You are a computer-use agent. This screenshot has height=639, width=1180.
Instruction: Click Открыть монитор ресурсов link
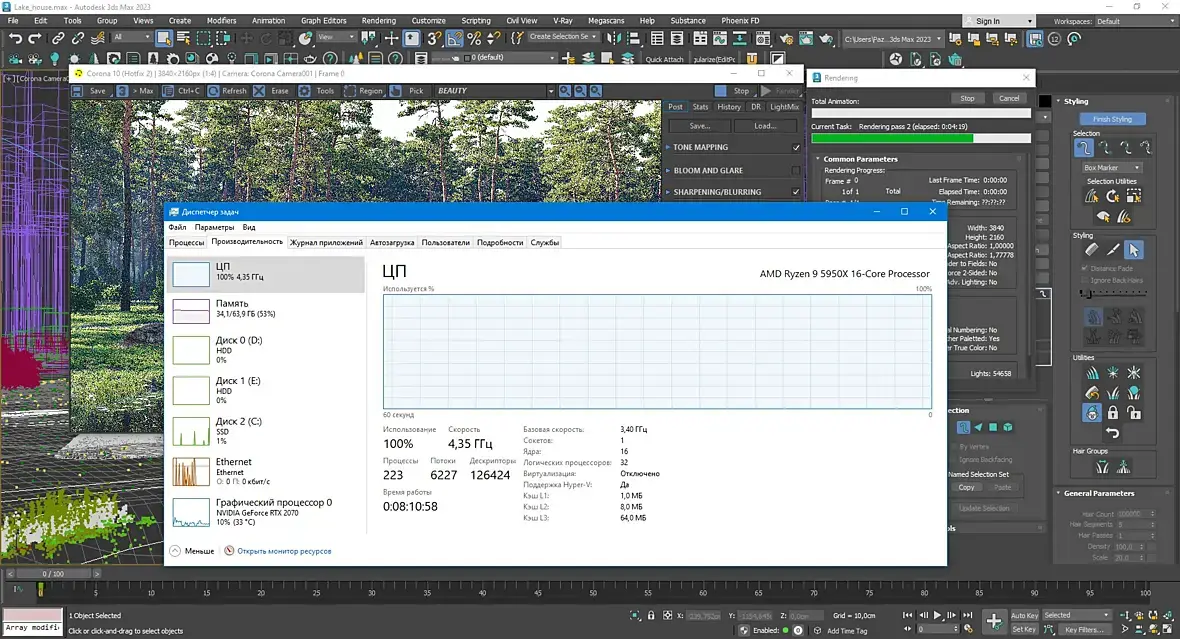point(283,551)
